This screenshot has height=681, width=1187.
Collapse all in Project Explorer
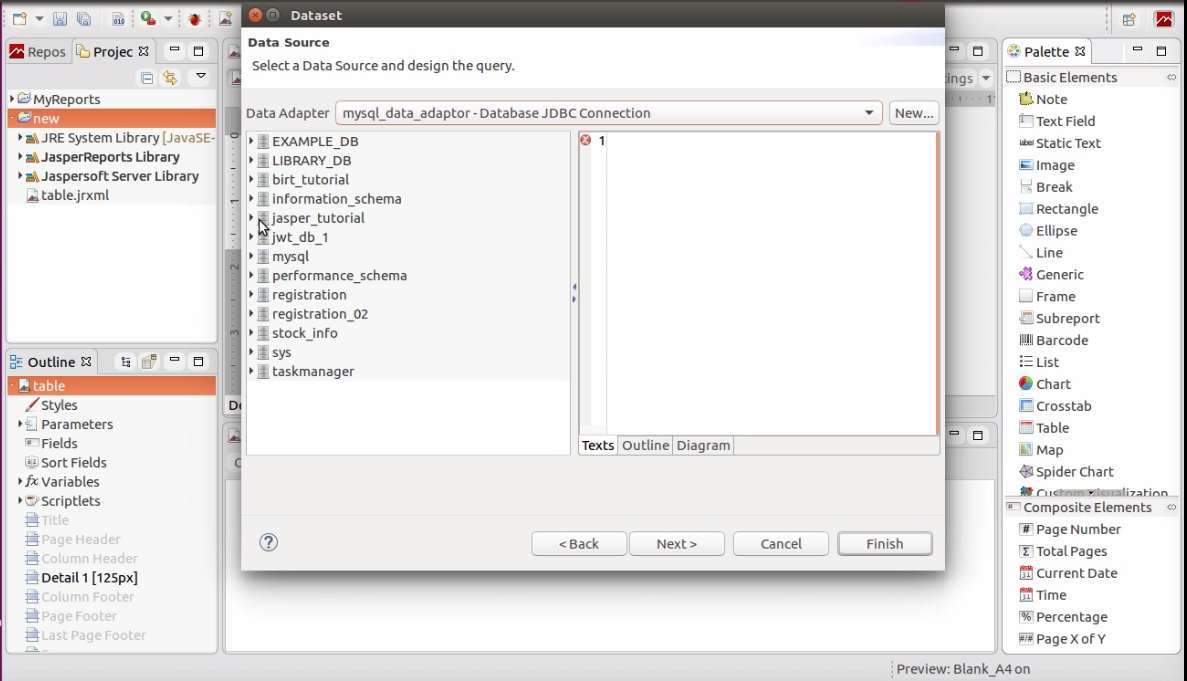[x=147, y=77]
